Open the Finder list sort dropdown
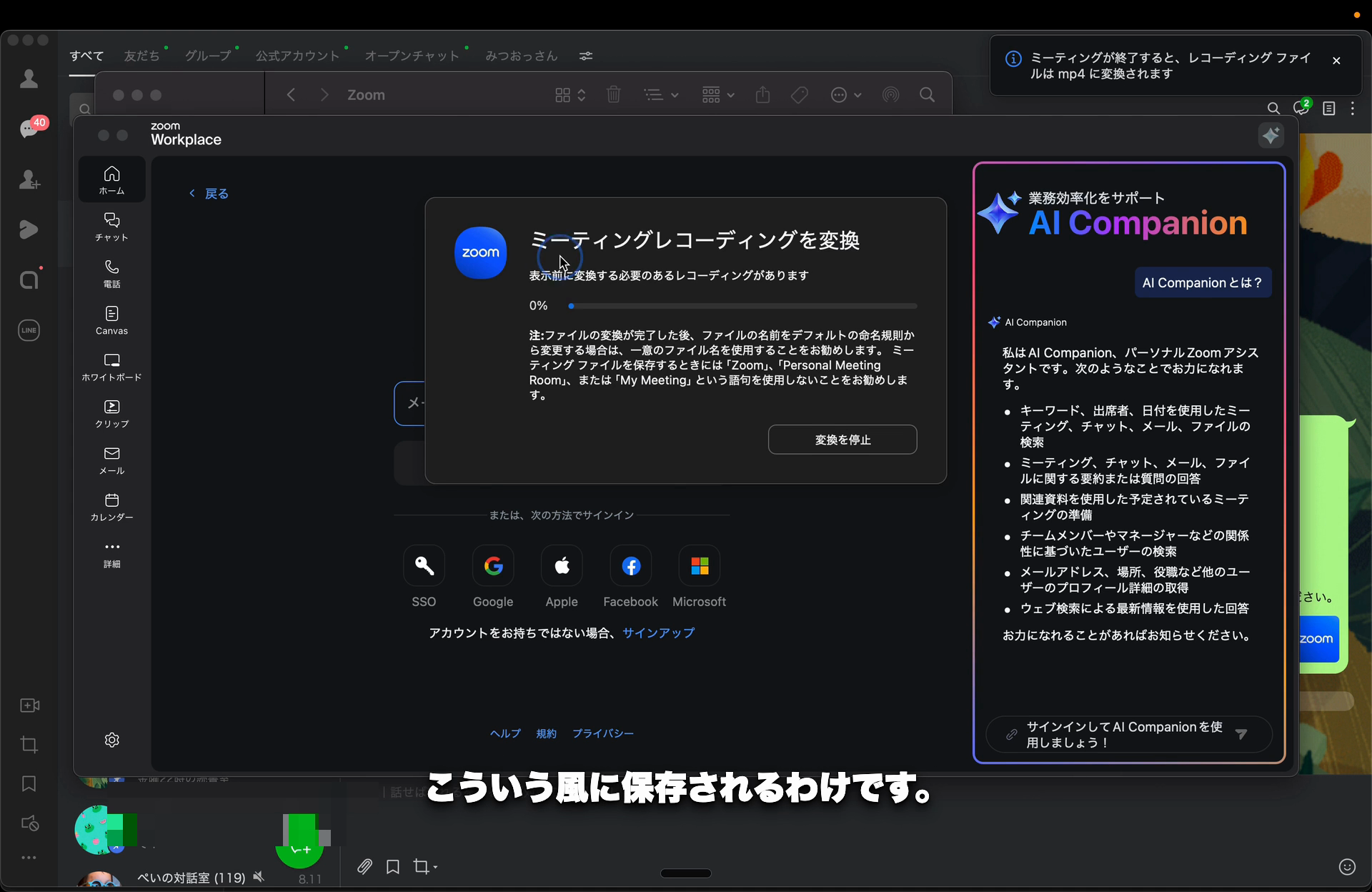The width and height of the screenshot is (1372, 892). tap(661, 95)
